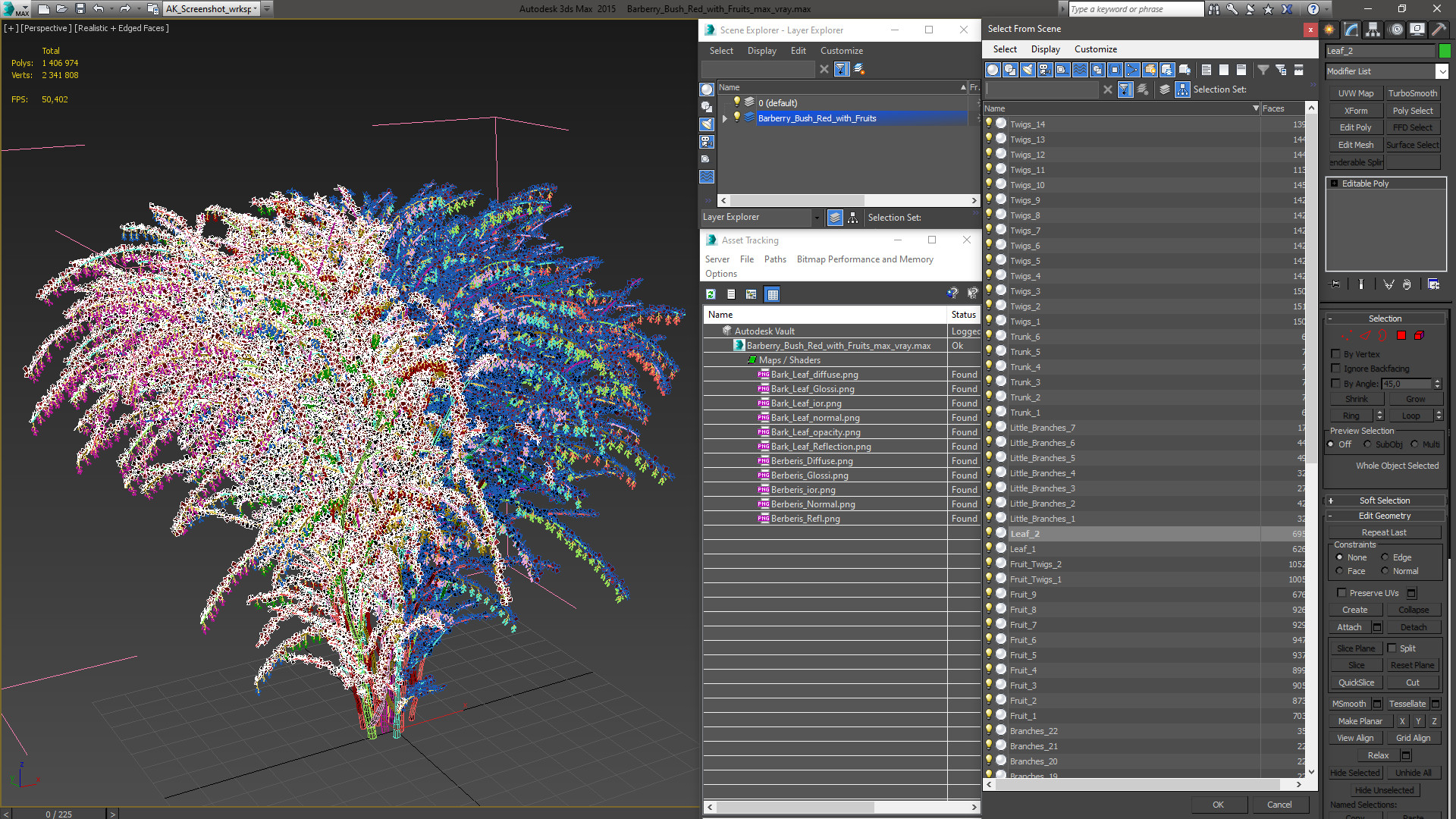Open the Utilities hammer panel tab

tap(1439, 30)
